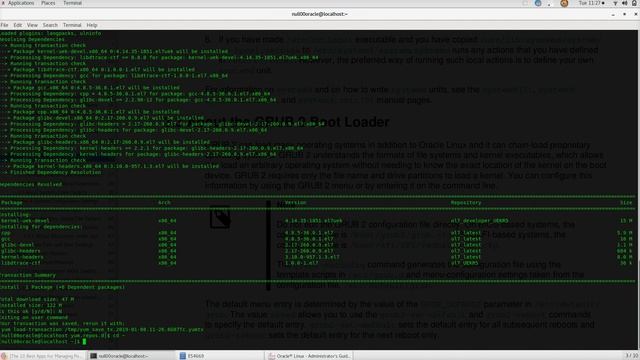Open the clock showing Tue 11:27
The width and height of the screenshot is (640, 360).
pos(591,3)
